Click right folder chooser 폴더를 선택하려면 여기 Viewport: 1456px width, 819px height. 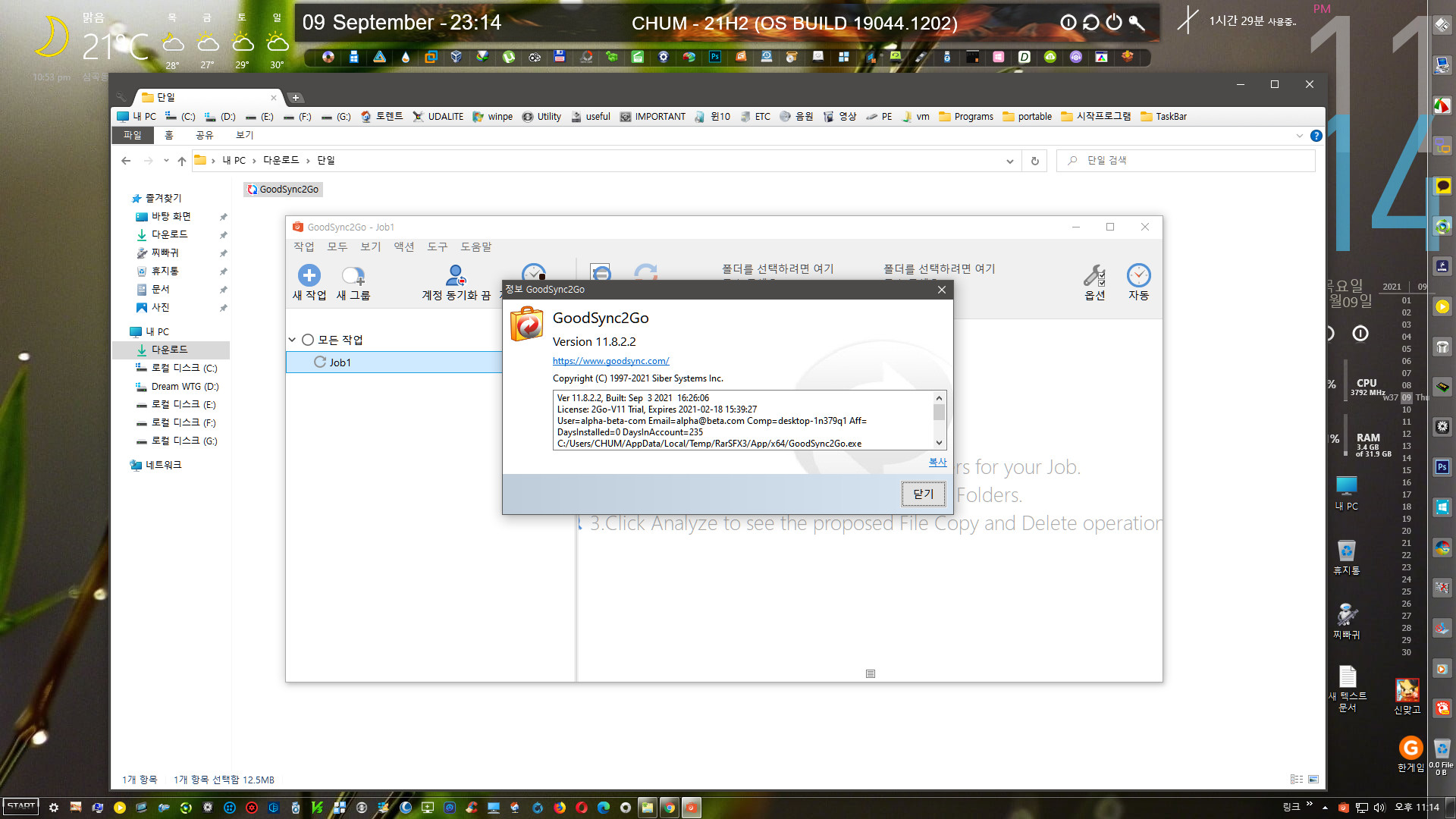point(939,268)
